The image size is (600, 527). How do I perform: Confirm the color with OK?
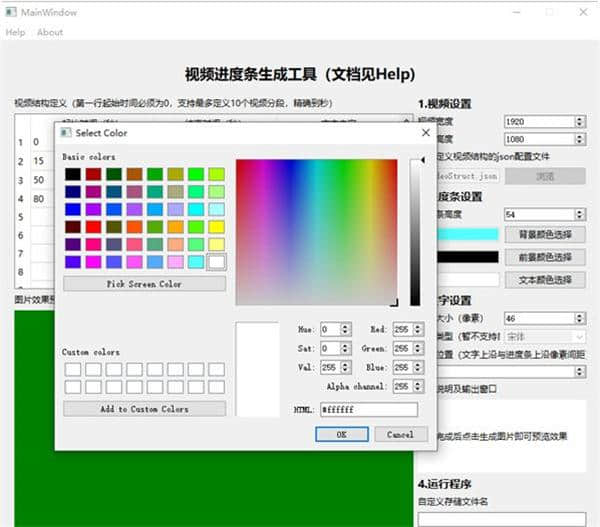coord(341,434)
